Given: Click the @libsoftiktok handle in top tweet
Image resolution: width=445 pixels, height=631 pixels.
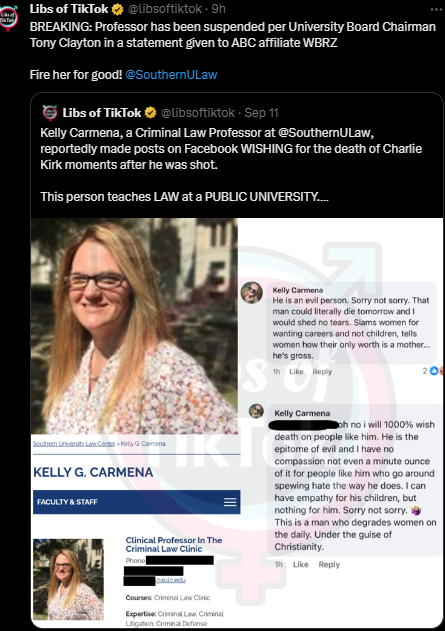Looking at the screenshot, I should pos(165,9).
